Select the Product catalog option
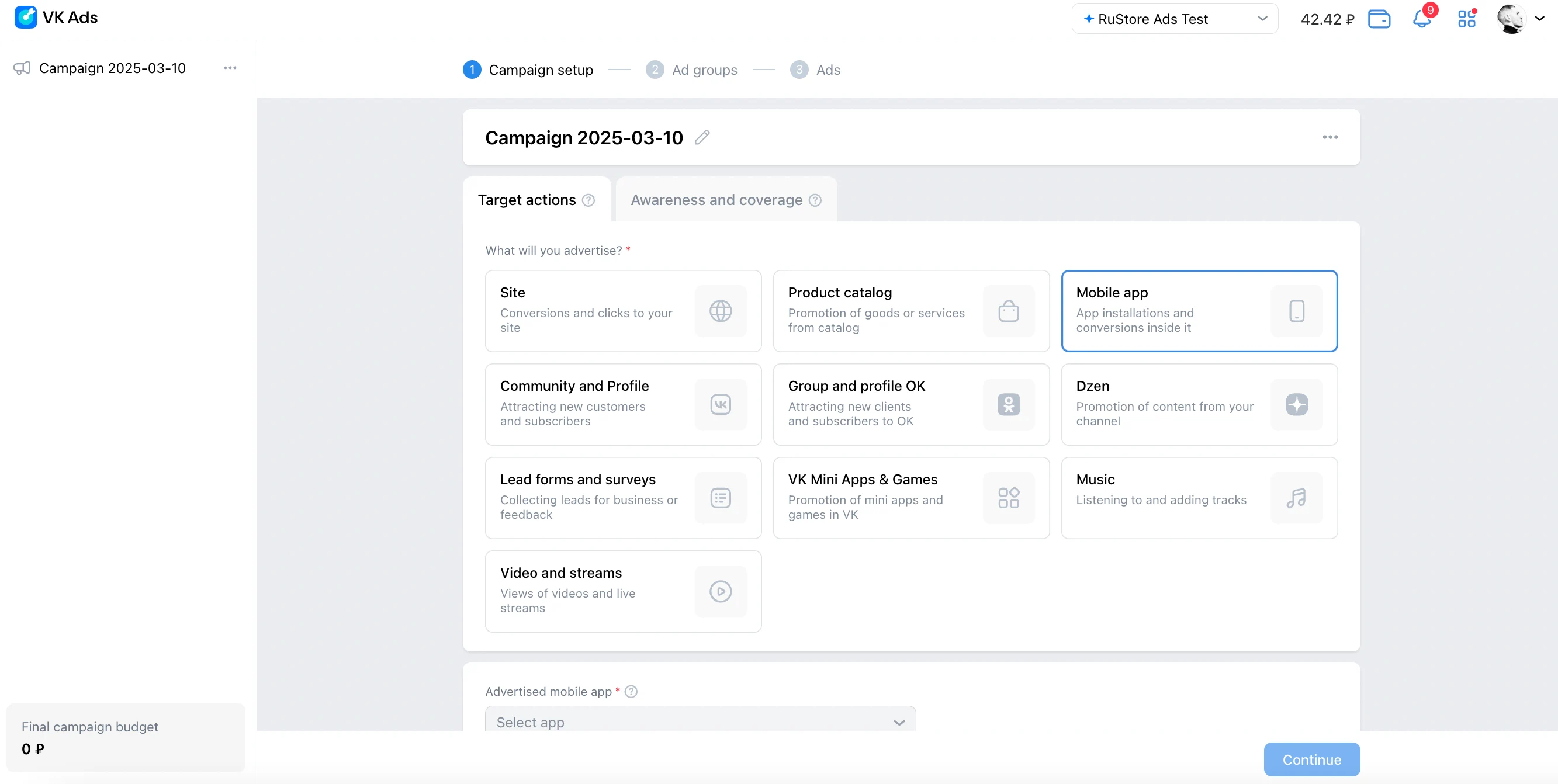The height and width of the screenshot is (784, 1558). pos(911,311)
